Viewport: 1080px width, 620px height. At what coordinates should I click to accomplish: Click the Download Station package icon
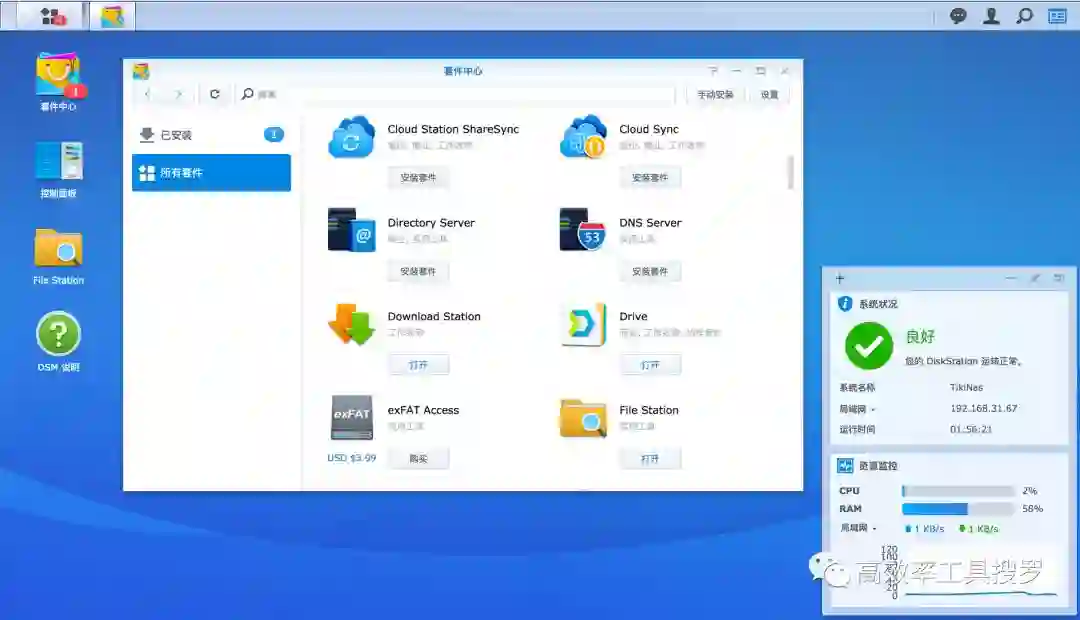click(351, 324)
